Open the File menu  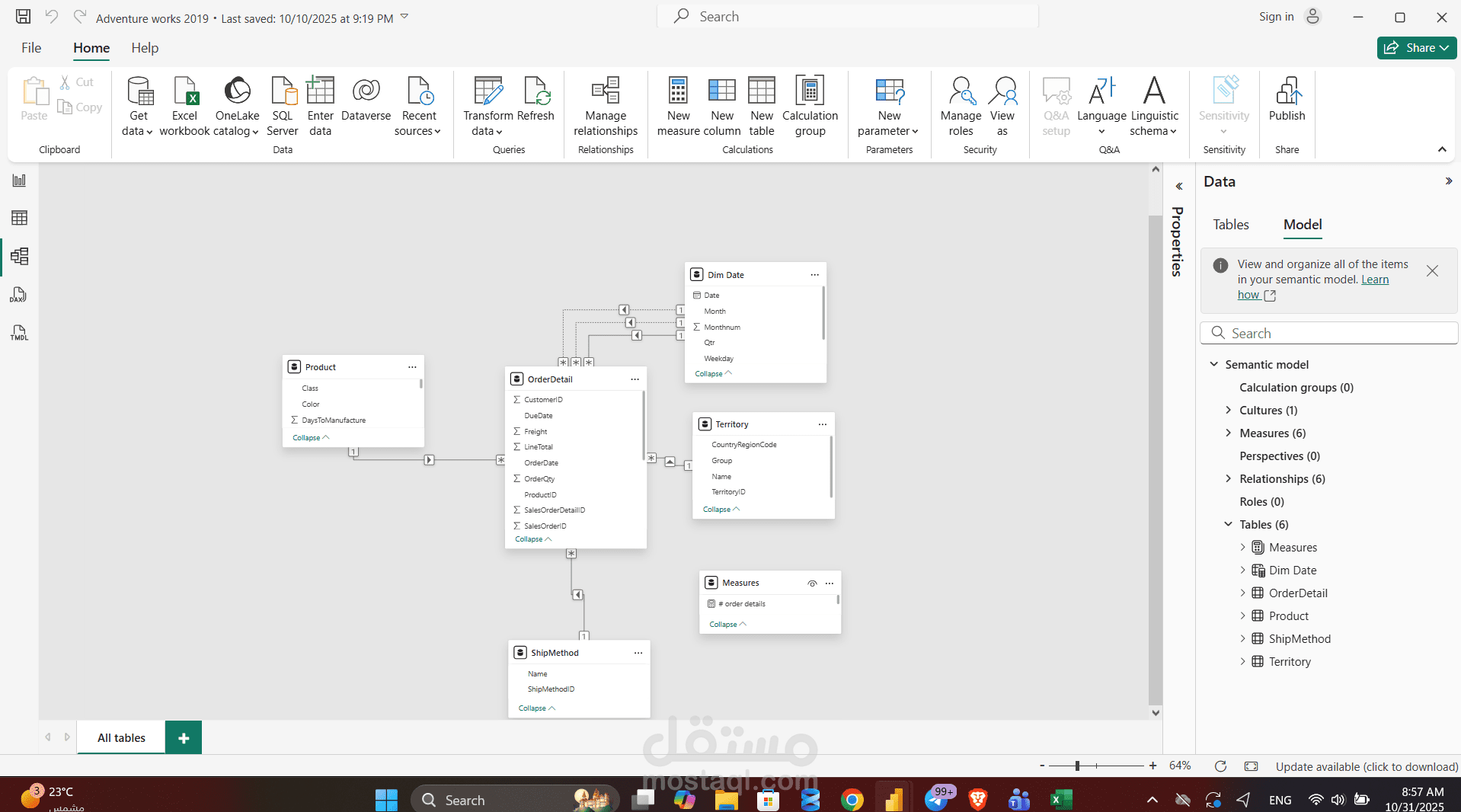coord(31,48)
